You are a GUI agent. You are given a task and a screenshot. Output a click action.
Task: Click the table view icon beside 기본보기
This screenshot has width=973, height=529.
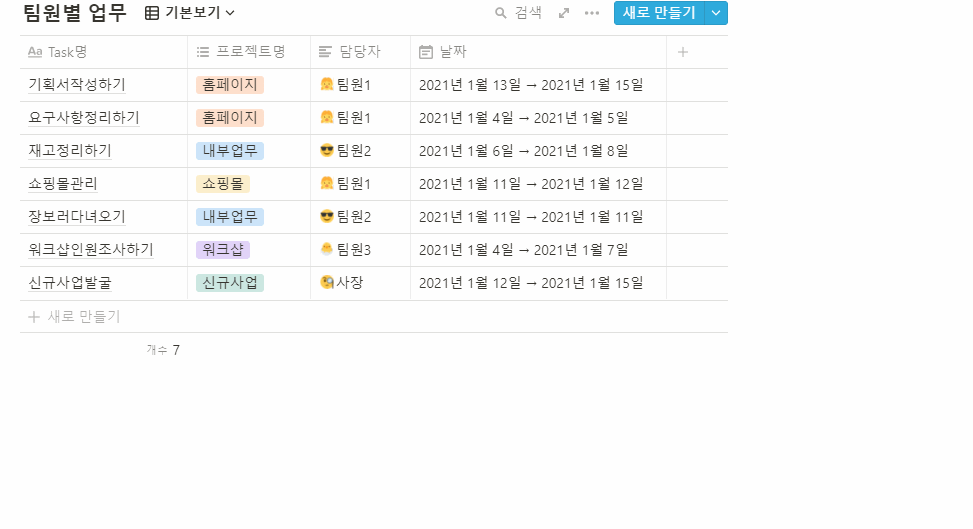point(151,13)
